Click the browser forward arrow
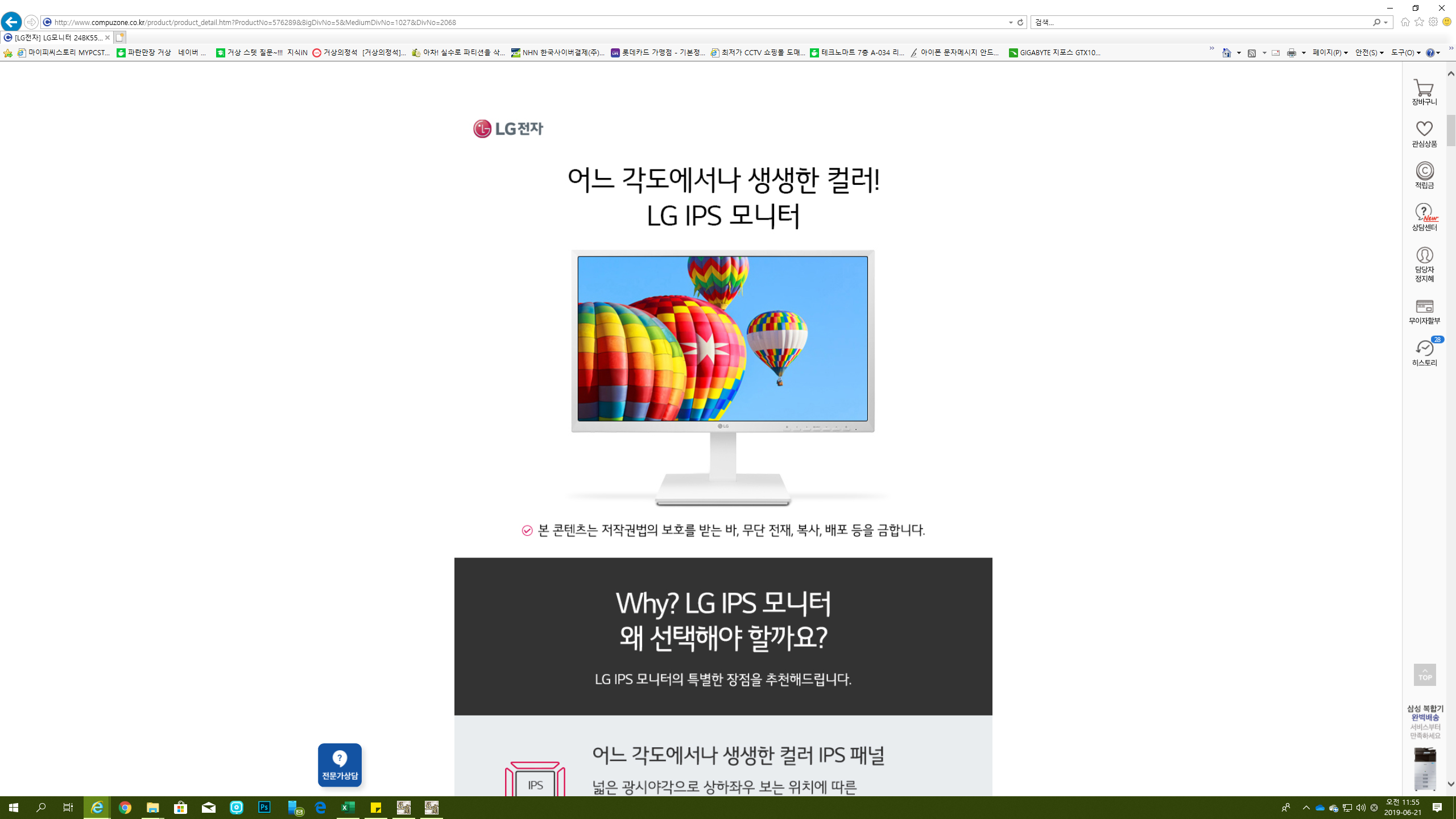Screen dimensions: 1456x819 click(31, 22)
